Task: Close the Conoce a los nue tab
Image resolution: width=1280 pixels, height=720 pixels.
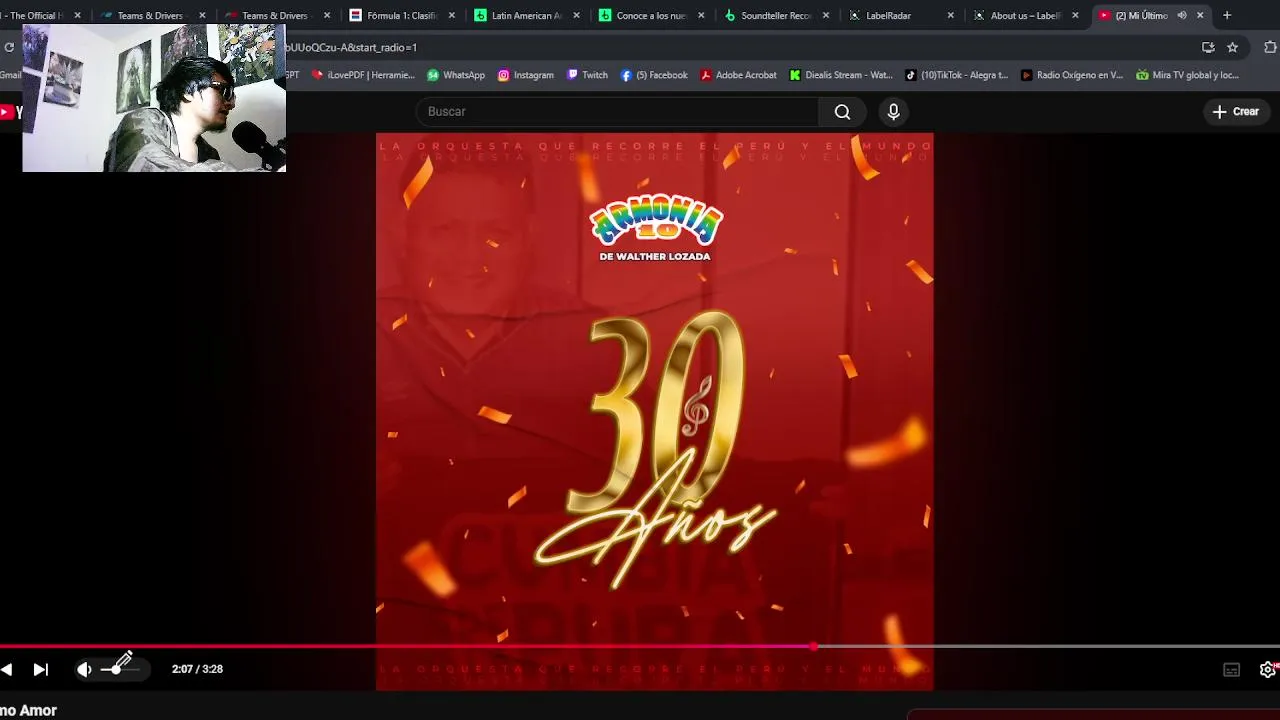Action: pos(700,15)
